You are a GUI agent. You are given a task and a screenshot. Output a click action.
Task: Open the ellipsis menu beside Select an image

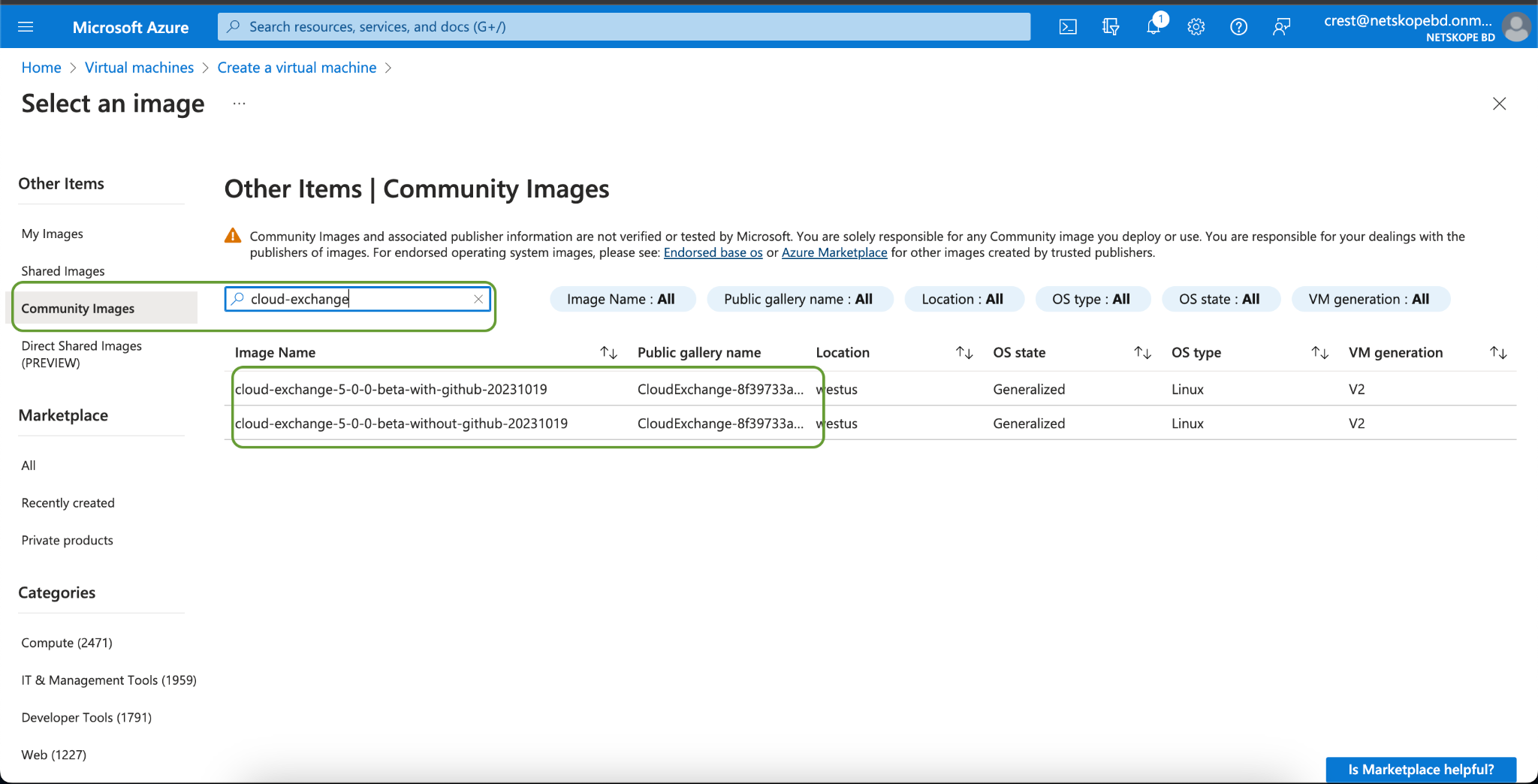pos(239,104)
